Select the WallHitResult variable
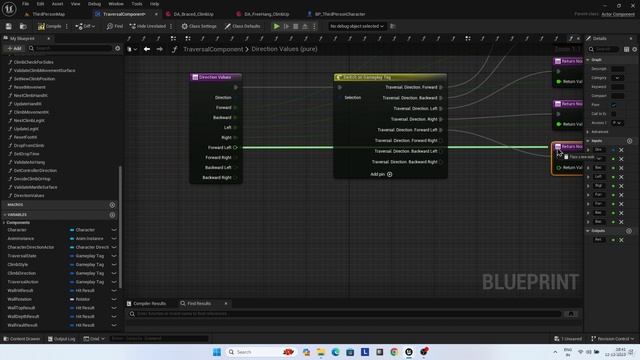The image size is (640, 360). [x=20, y=291]
